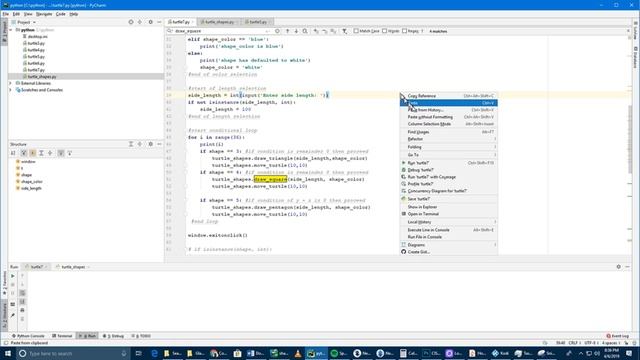Toggle Autoscroll to Source in Structure toolbar

point(61,153)
